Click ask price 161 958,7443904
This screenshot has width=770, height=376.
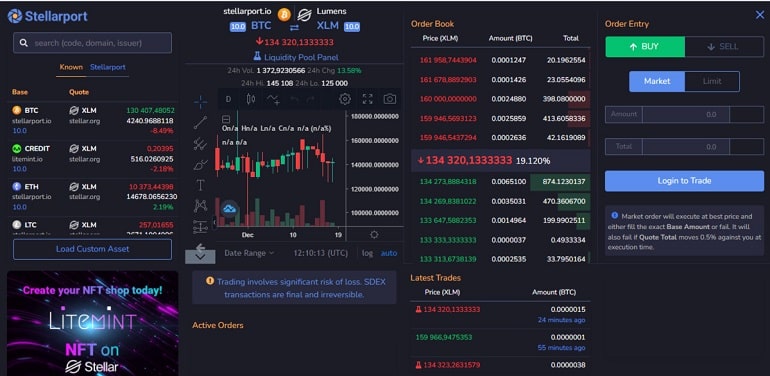448,60
